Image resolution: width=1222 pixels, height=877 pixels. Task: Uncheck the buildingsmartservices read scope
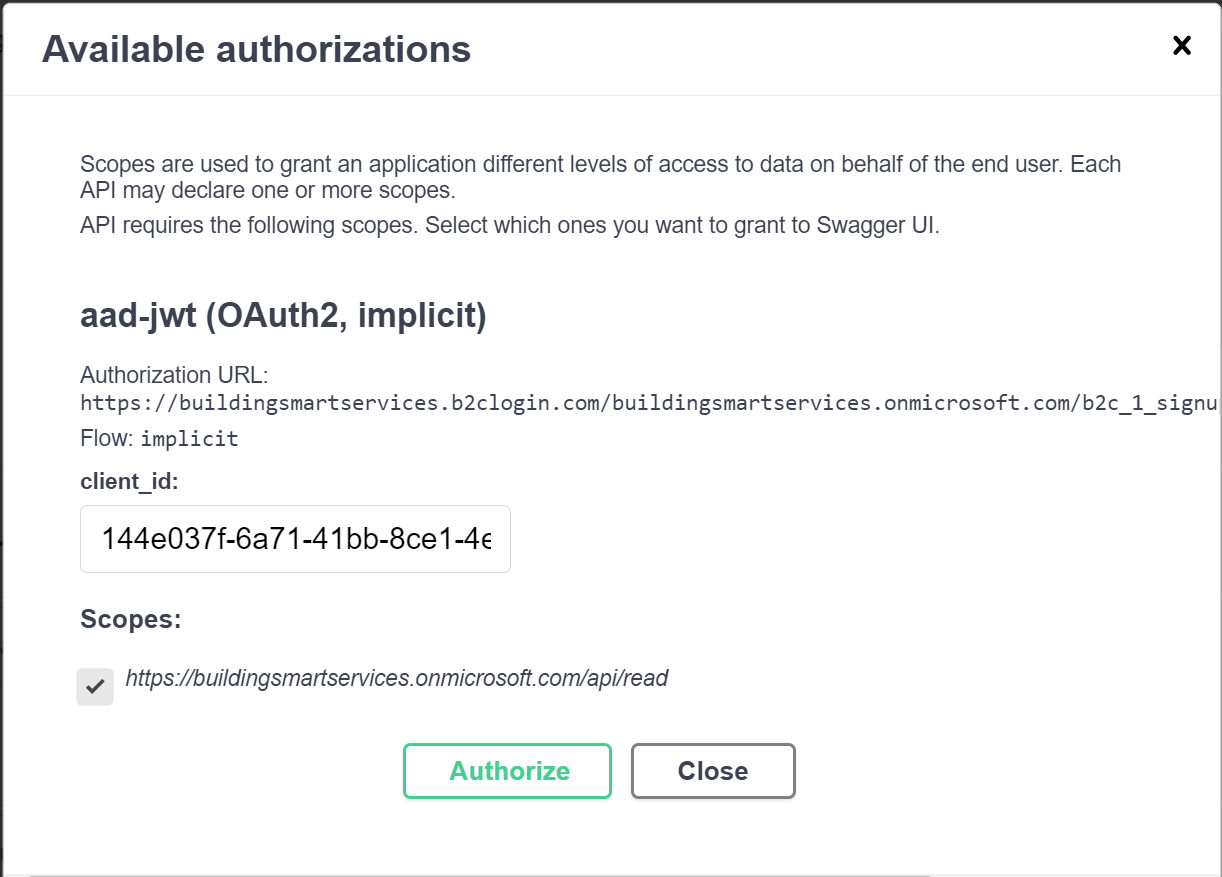point(95,686)
